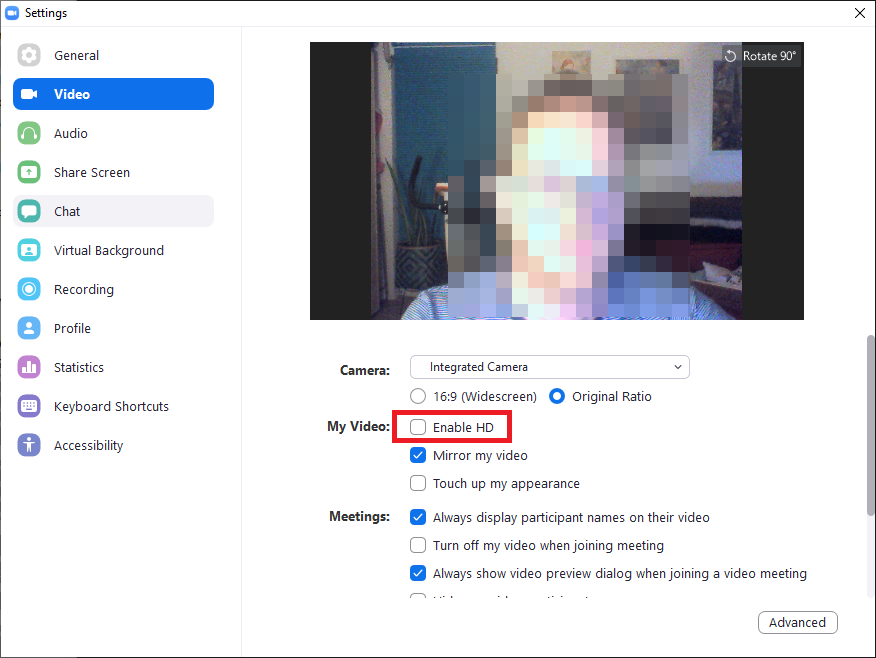Click the Chat bubble icon
876x658 pixels.
pos(29,211)
